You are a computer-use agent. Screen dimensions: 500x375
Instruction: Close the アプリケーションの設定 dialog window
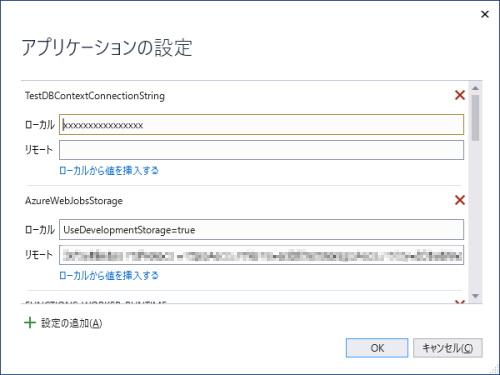pos(485,14)
